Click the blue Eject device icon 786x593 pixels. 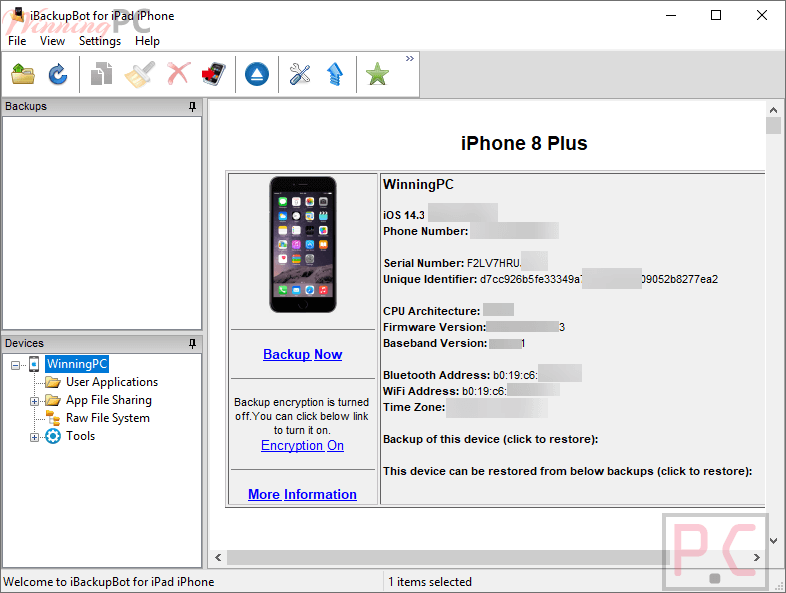click(x=257, y=75)
